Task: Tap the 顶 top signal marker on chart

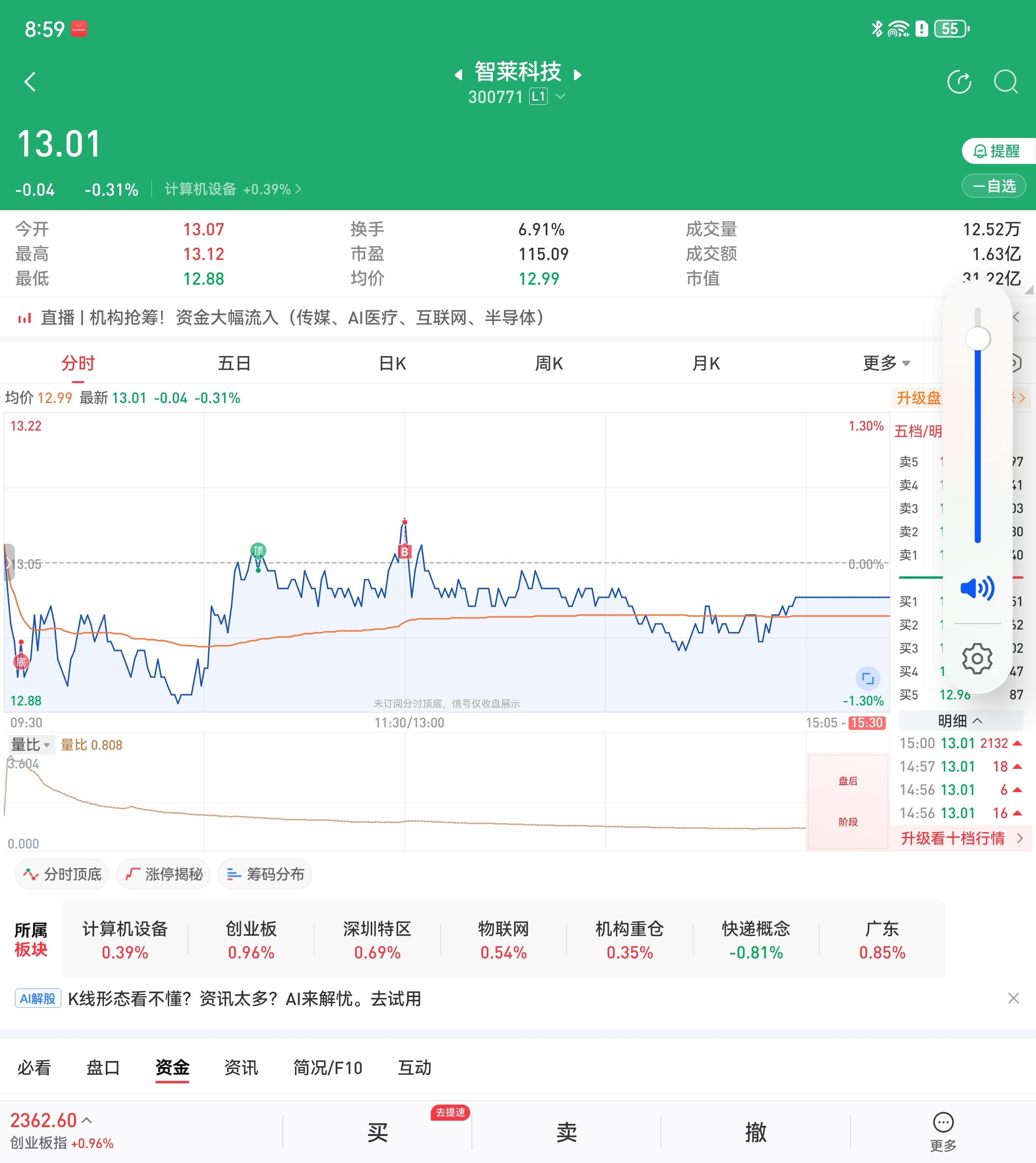Action: click(x=259, y=550)
